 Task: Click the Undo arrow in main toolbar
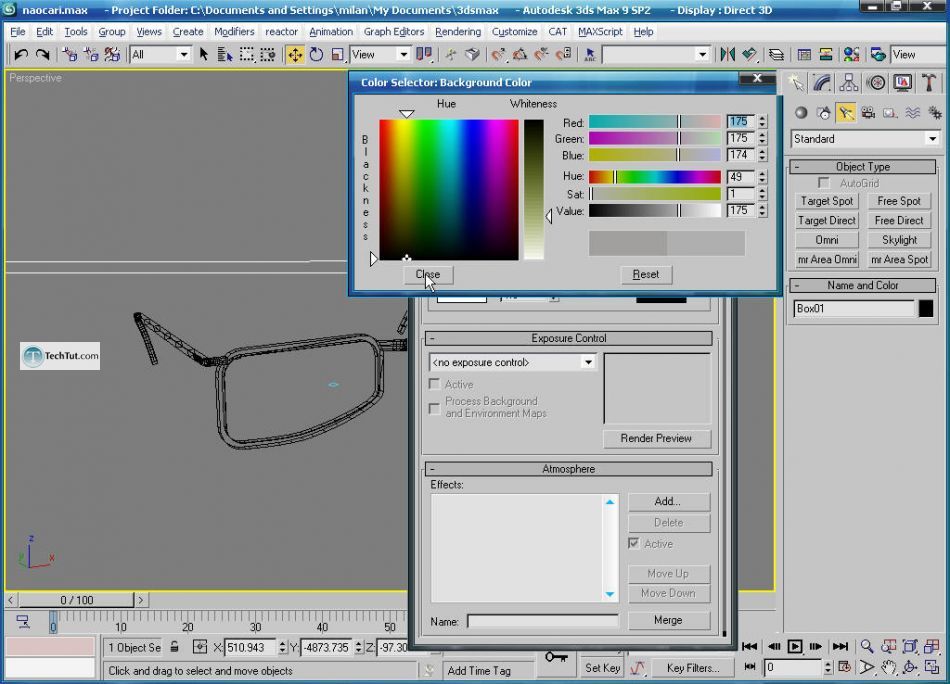[20, 55]
